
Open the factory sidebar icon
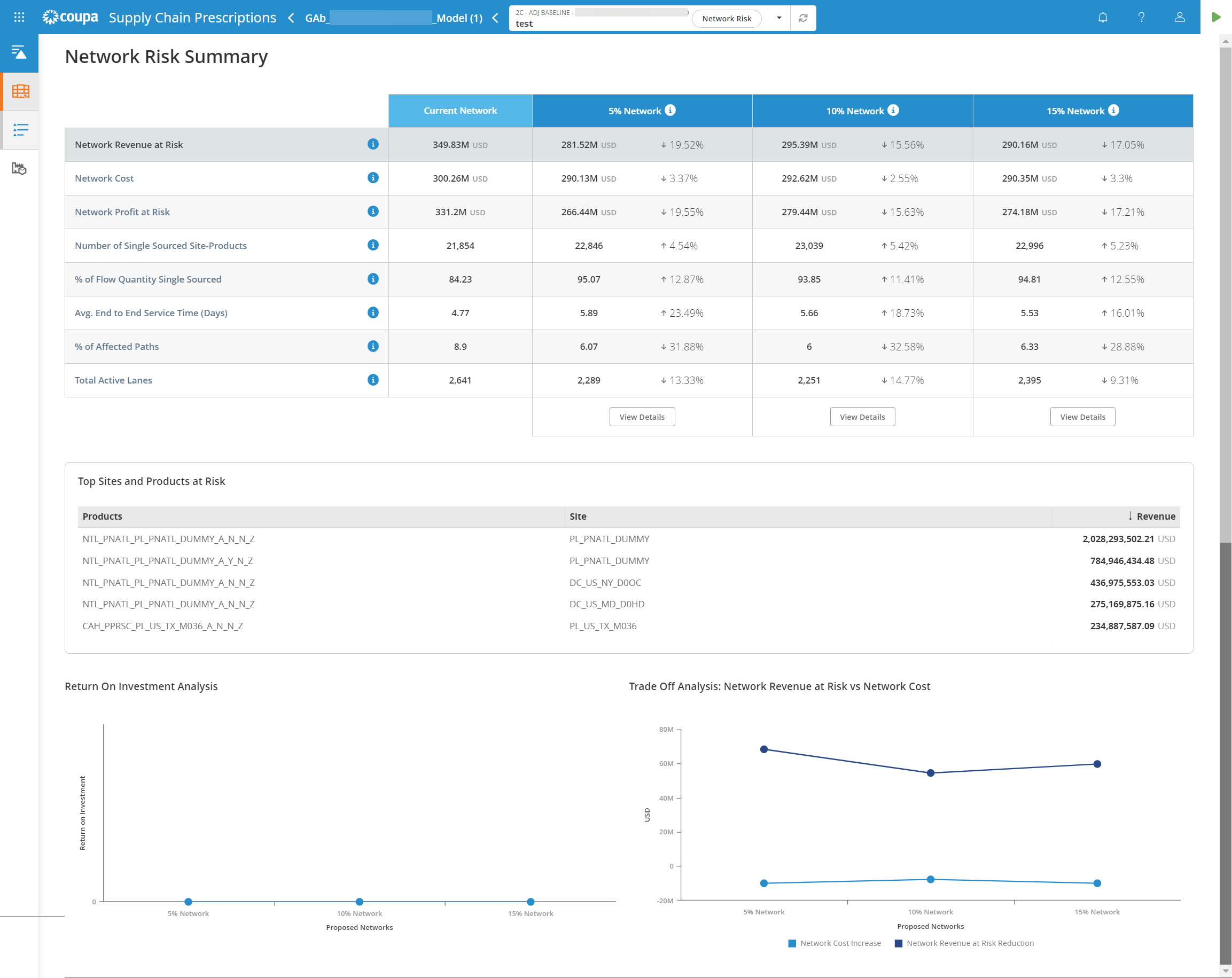click(19, 168)
